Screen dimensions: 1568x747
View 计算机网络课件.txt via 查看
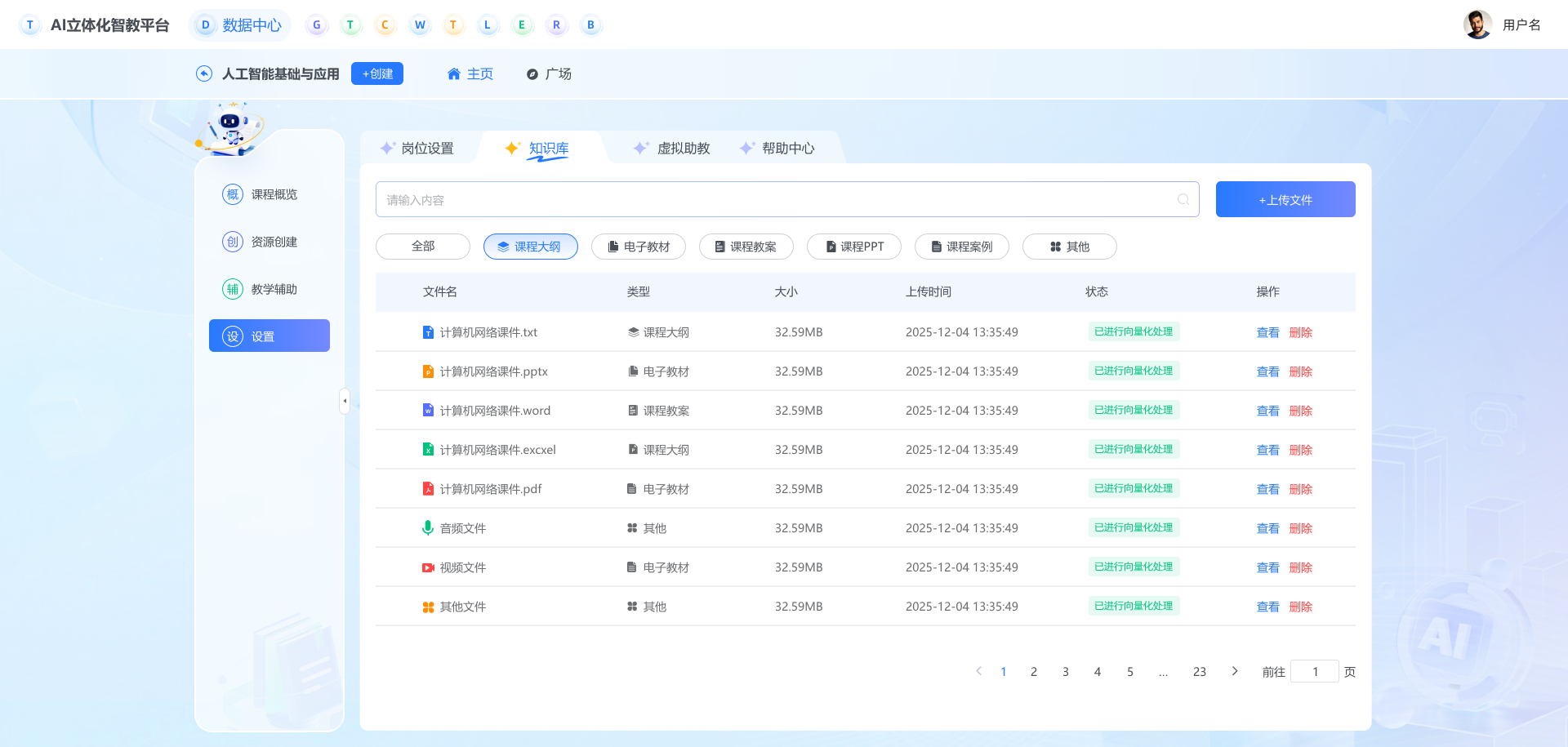pos(1267,332)
